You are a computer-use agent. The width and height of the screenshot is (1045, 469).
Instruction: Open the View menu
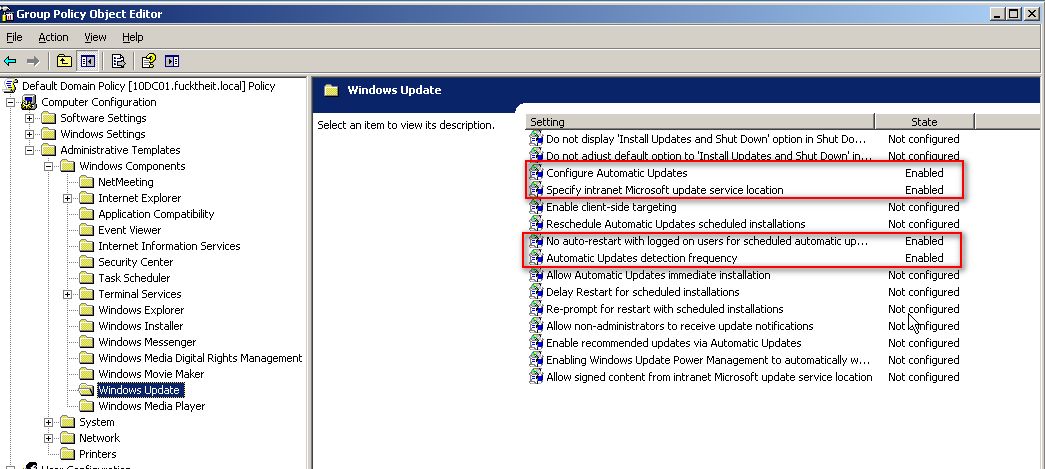(95, 37)
